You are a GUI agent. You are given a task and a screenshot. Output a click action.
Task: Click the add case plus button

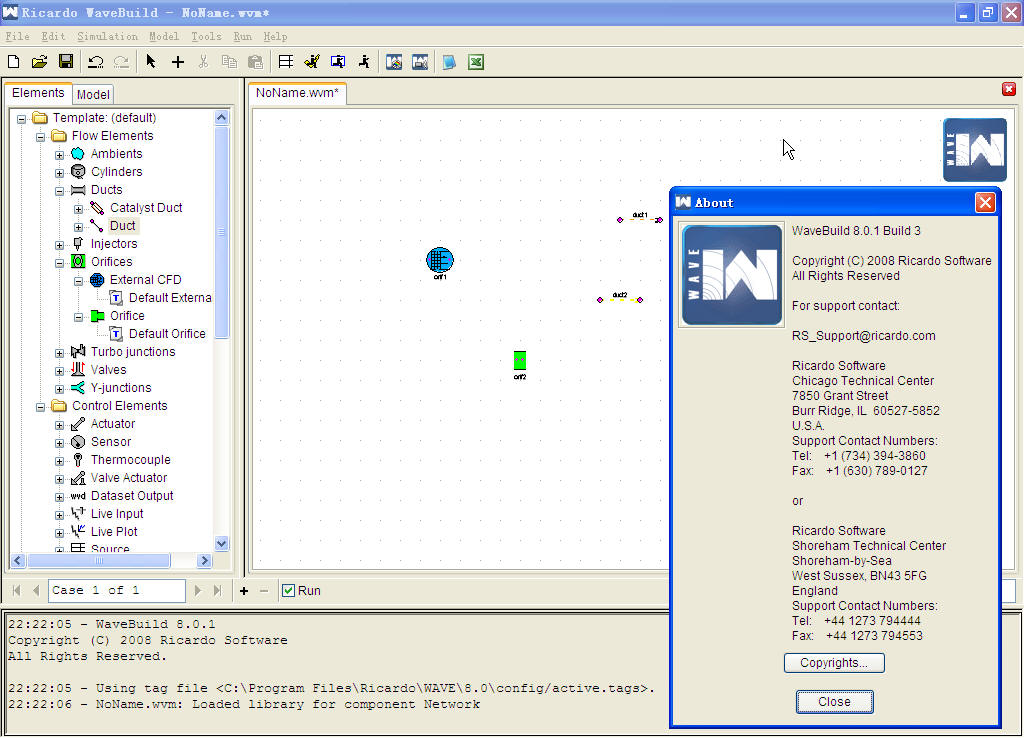pos(244,591)
